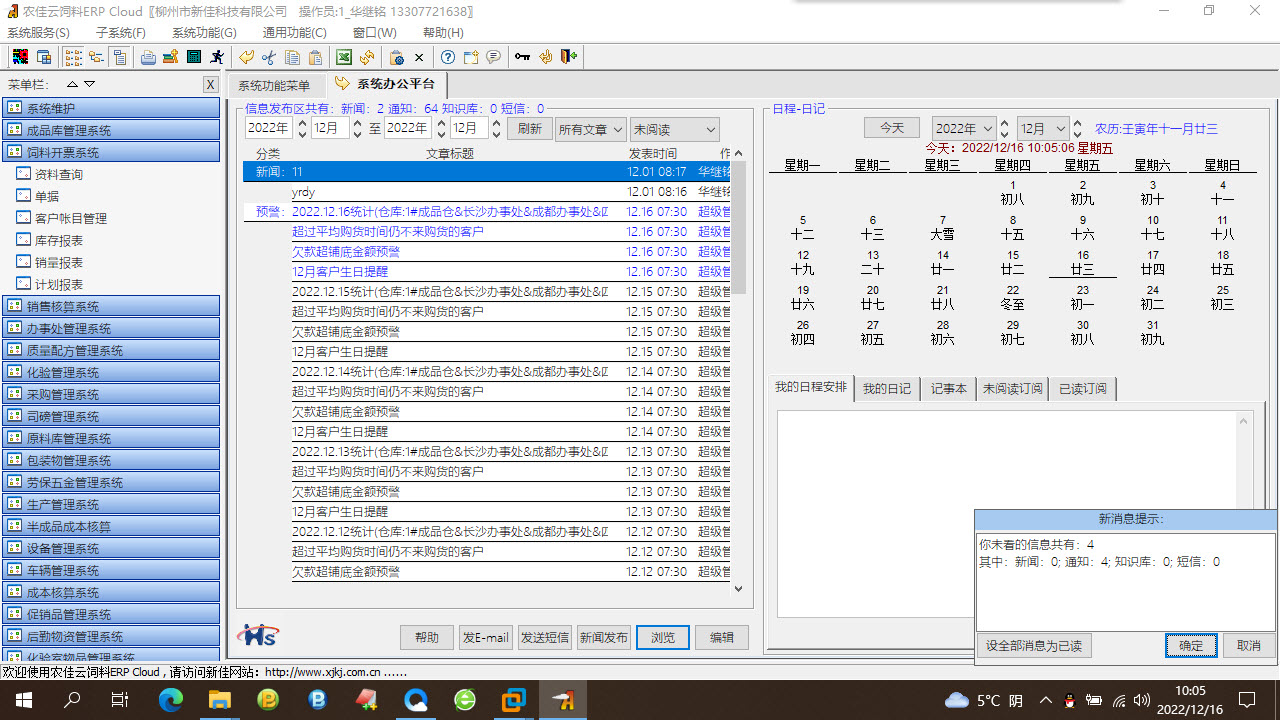
Task: Open 窗口(W) menu
Action: [x=374, y=33]
